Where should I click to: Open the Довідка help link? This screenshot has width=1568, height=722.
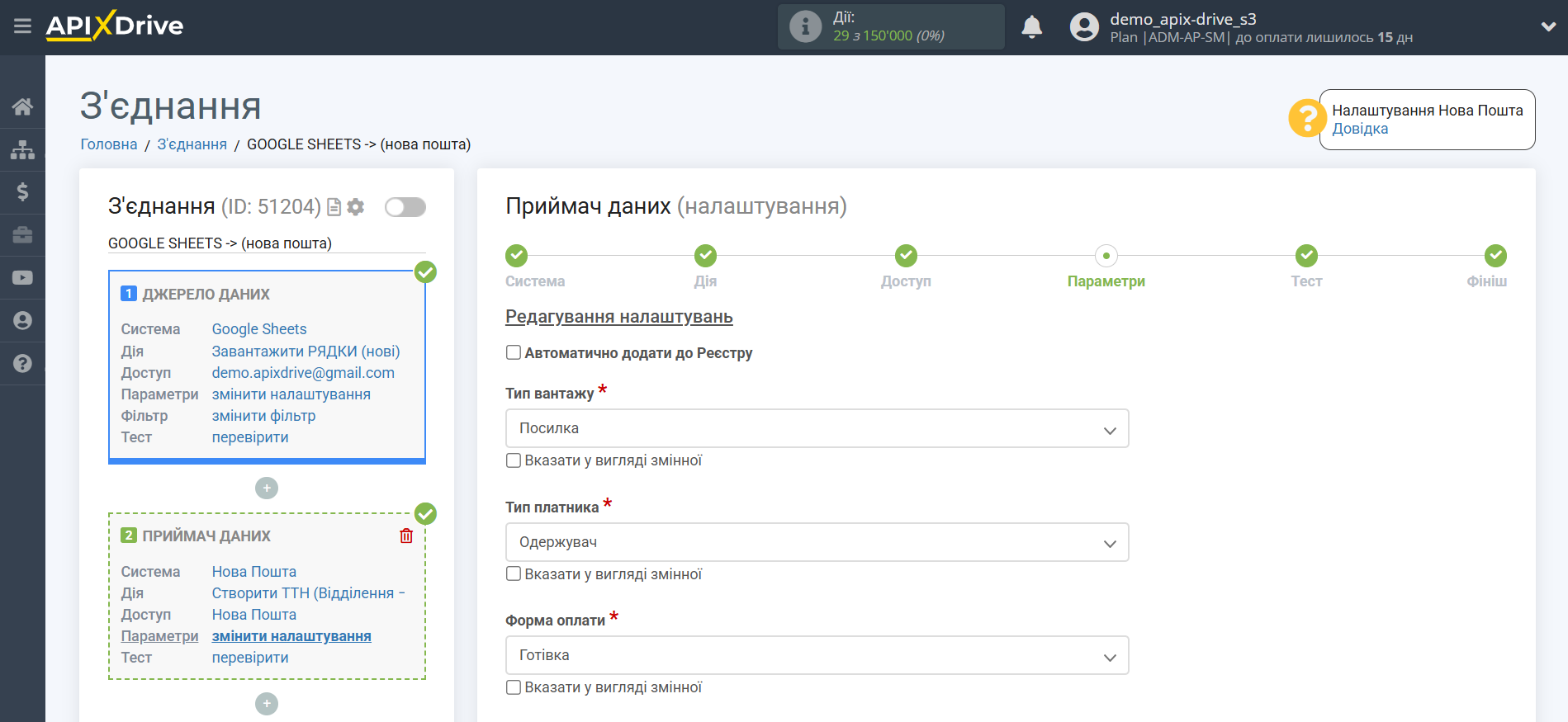(1360, 129)
